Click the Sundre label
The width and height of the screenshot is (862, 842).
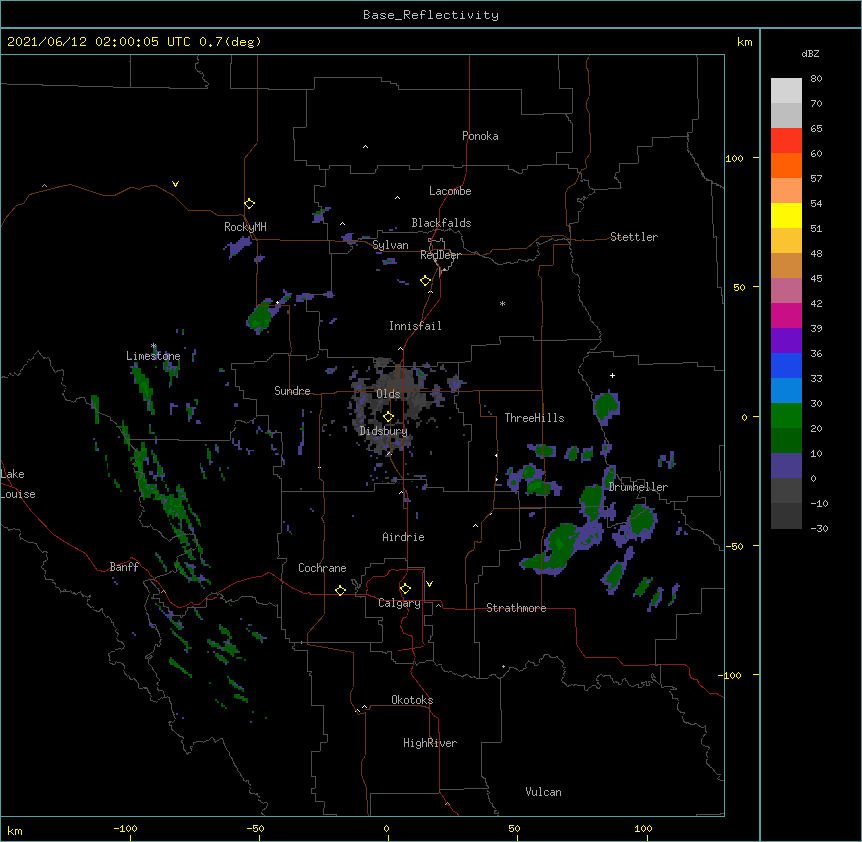292,391
